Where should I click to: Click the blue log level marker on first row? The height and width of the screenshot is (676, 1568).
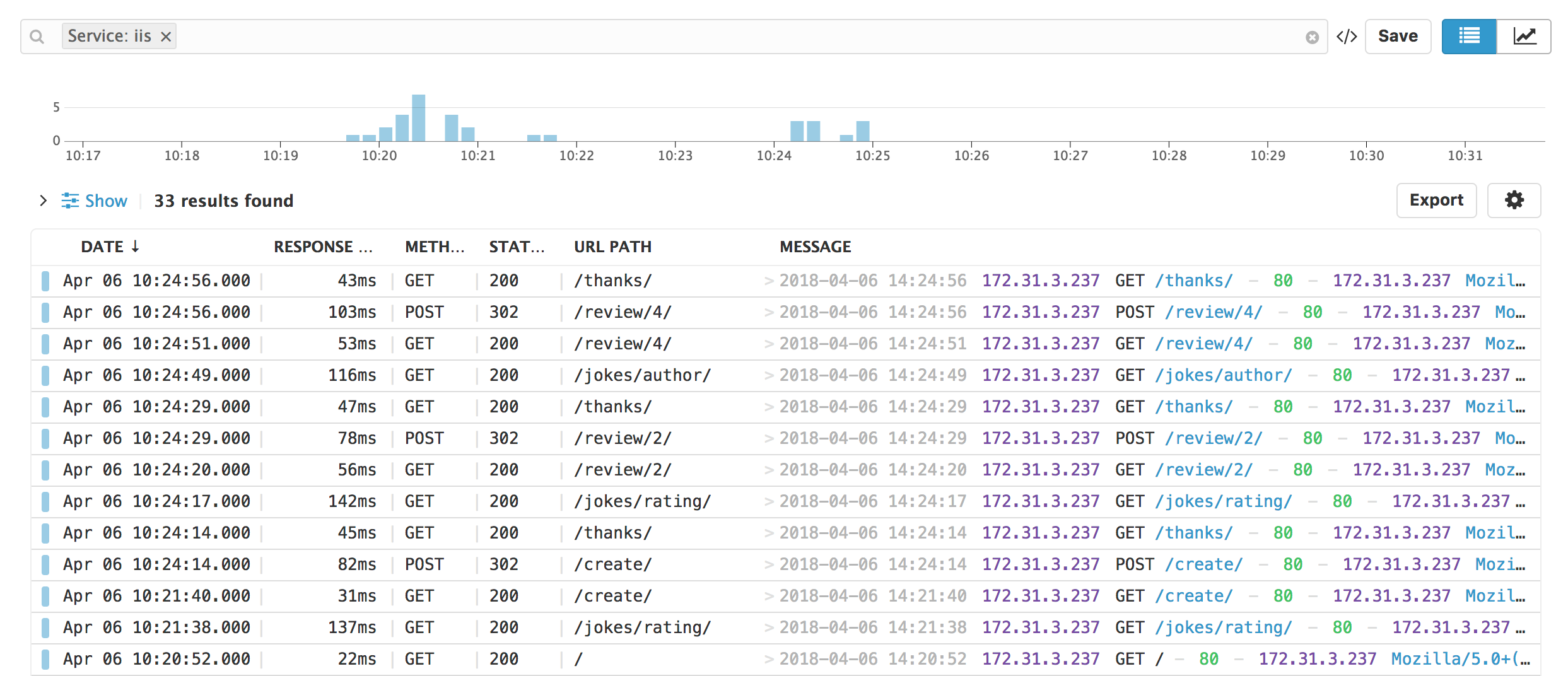coord(45,280)
